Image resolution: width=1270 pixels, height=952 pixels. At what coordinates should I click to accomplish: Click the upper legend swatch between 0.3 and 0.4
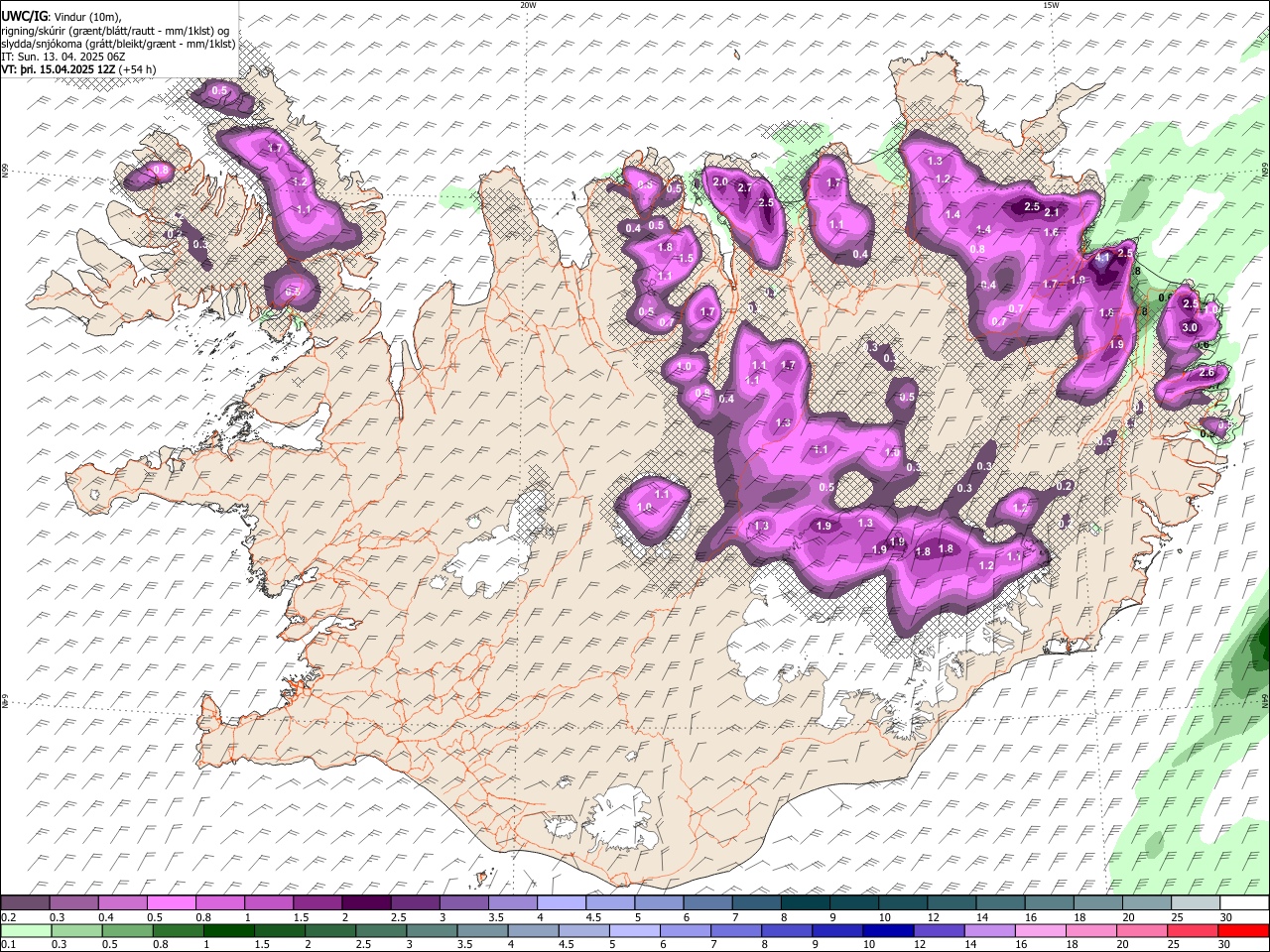(75, 903)
